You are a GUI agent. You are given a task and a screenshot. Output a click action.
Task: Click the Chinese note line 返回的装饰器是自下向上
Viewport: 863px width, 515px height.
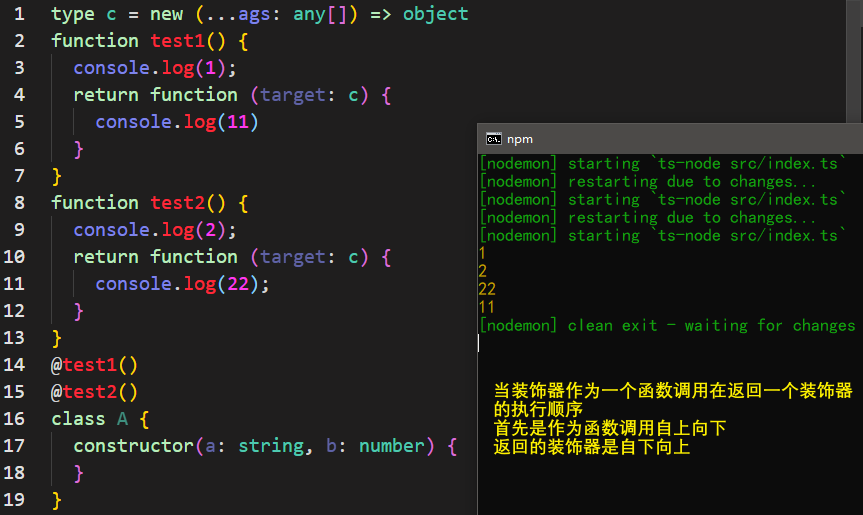592,447
